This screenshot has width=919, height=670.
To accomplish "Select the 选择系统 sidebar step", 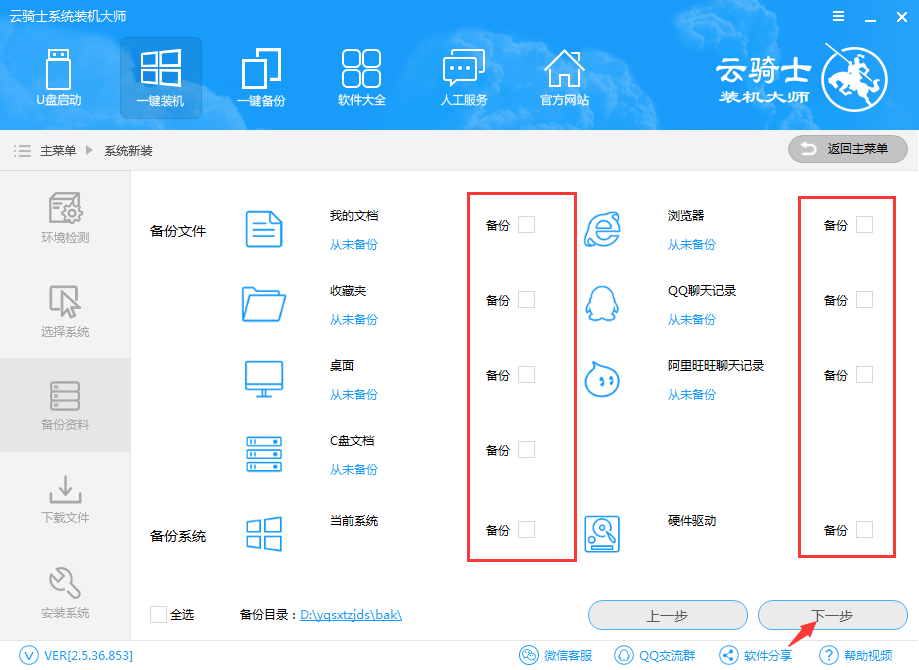I will coord(65,310).
